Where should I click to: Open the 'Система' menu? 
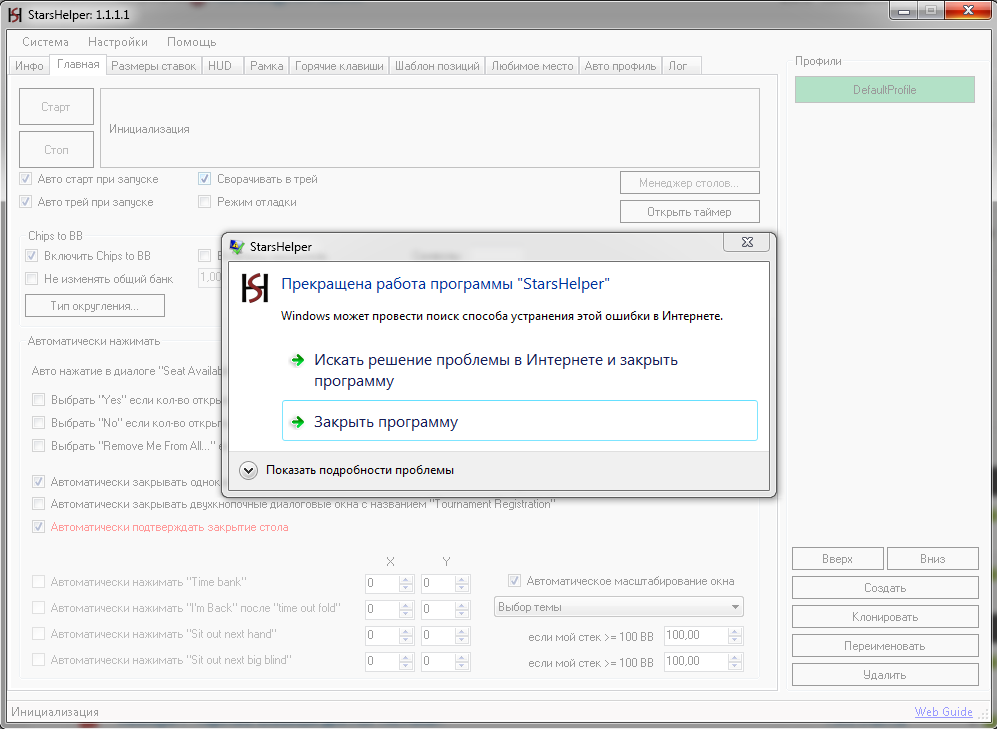45,42
